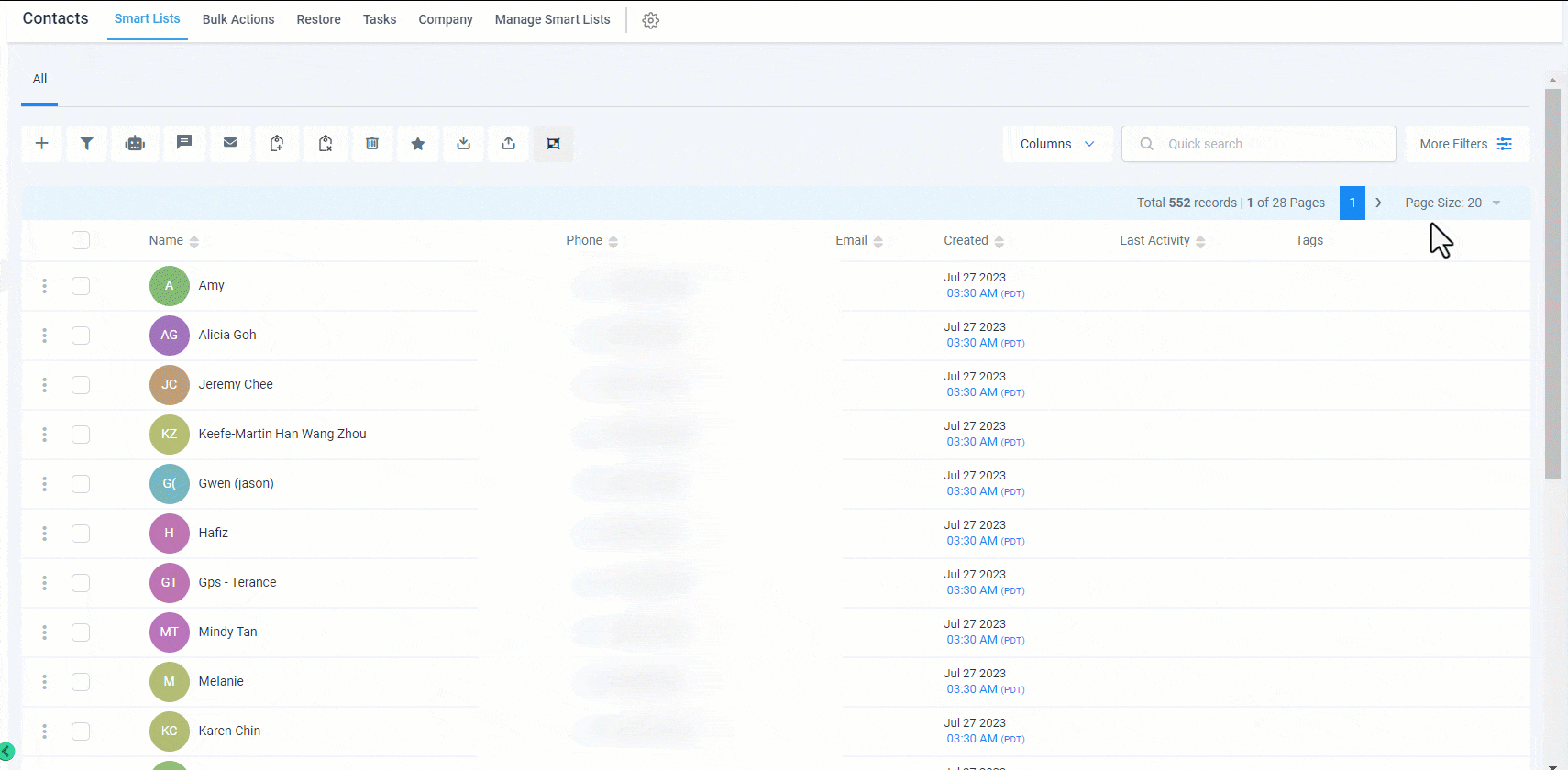1568x770 pixels.
Task: Open the three-dot menu for Alicia Goh
Action: pos(44,335)
